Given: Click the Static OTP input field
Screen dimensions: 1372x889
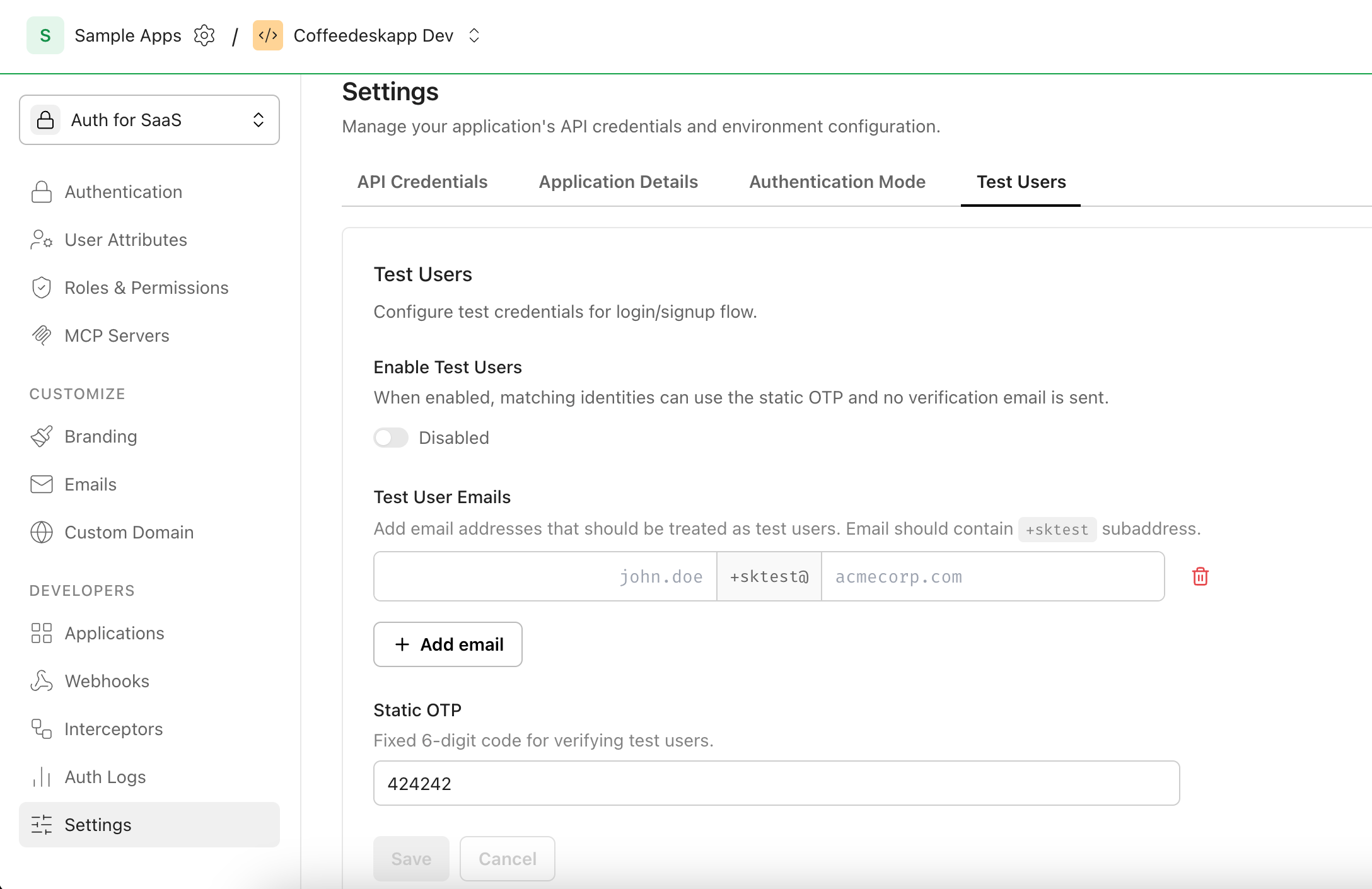Looking at the screenshot, I should pos(776,783).
